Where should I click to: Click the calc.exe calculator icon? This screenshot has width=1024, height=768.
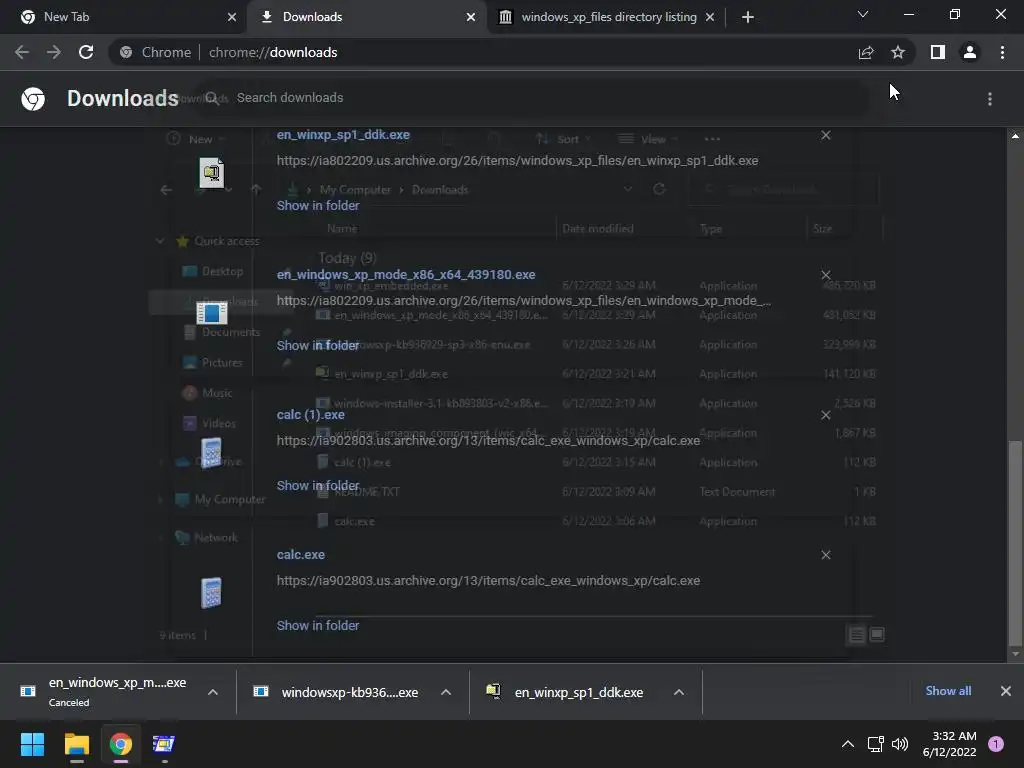pos(212,593)
